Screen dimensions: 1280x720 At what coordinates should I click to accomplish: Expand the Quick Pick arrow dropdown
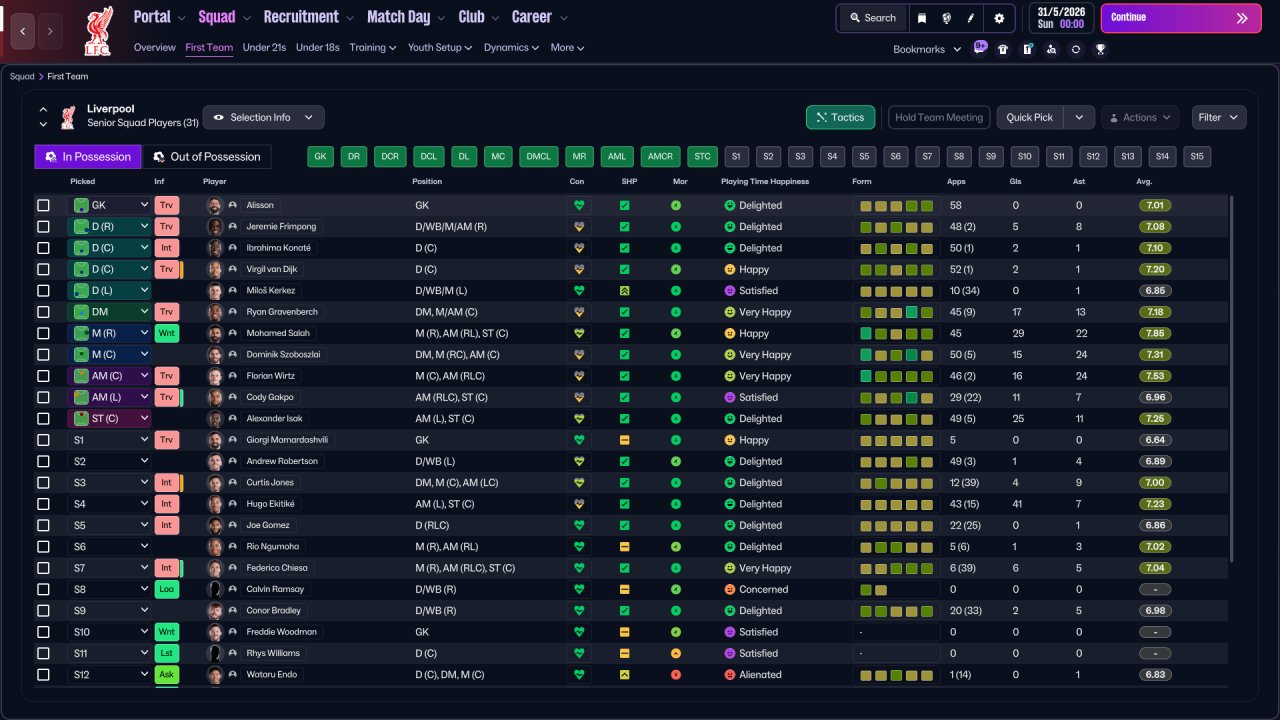[1078, 117]
